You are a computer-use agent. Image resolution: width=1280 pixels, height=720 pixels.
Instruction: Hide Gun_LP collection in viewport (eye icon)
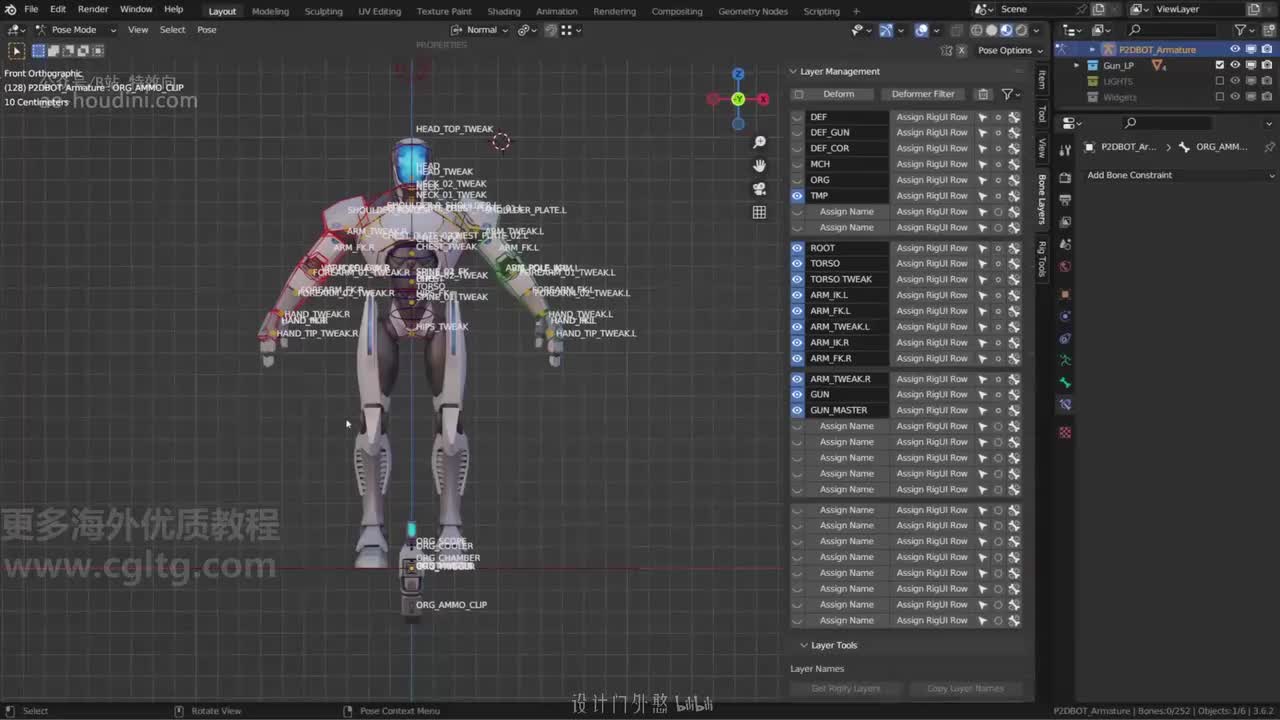pyautogui.click(x=1235, y=65)
